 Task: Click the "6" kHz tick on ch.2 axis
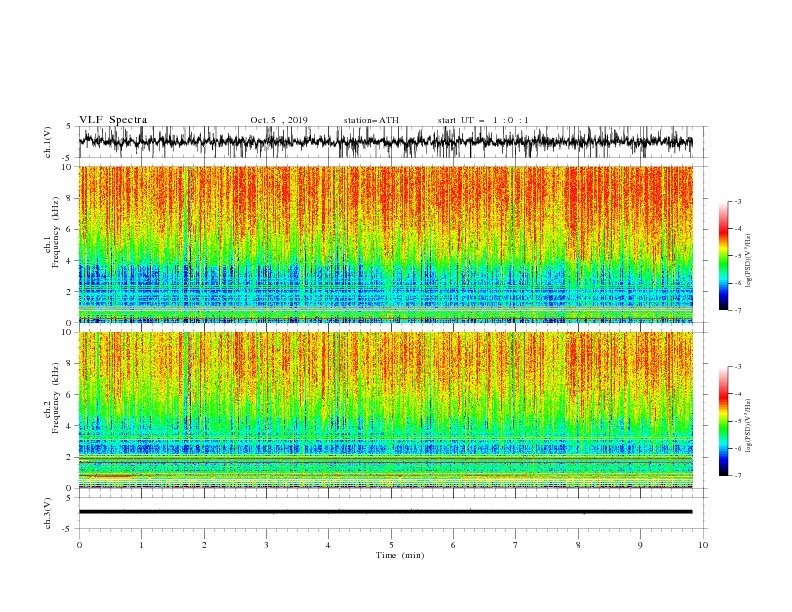(70, 395)
